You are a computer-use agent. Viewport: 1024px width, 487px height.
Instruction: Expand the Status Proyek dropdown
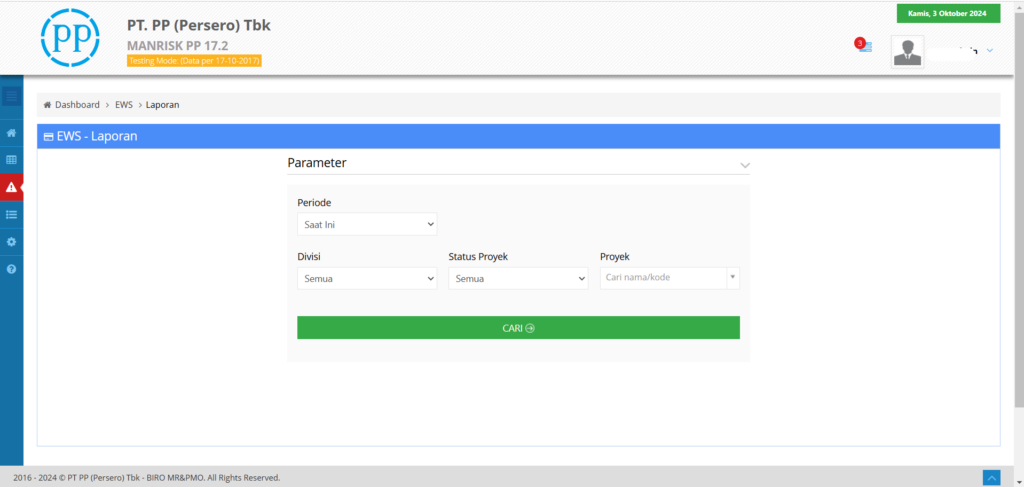(518, 278)
